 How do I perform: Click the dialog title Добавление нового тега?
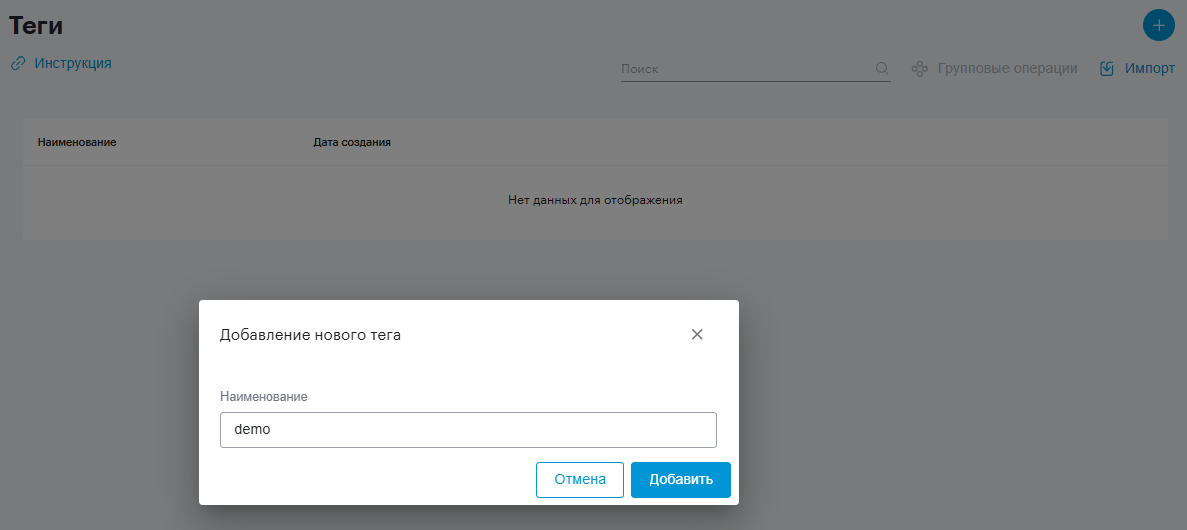coord(310,335)
